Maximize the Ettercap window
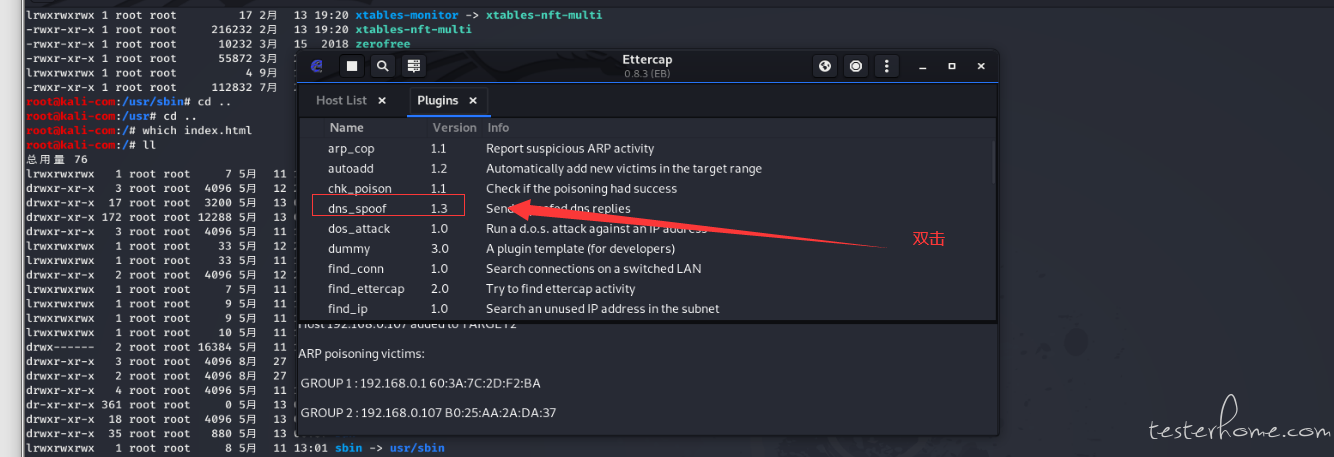This screenshot has height=457, width=1334. coord(952,67)
